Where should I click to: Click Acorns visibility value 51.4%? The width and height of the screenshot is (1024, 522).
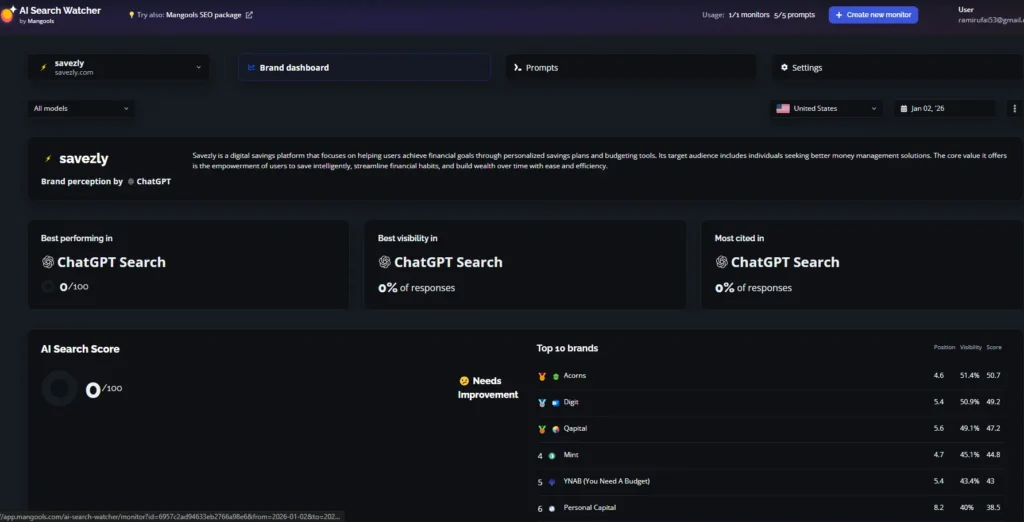(x=969, y=376)
